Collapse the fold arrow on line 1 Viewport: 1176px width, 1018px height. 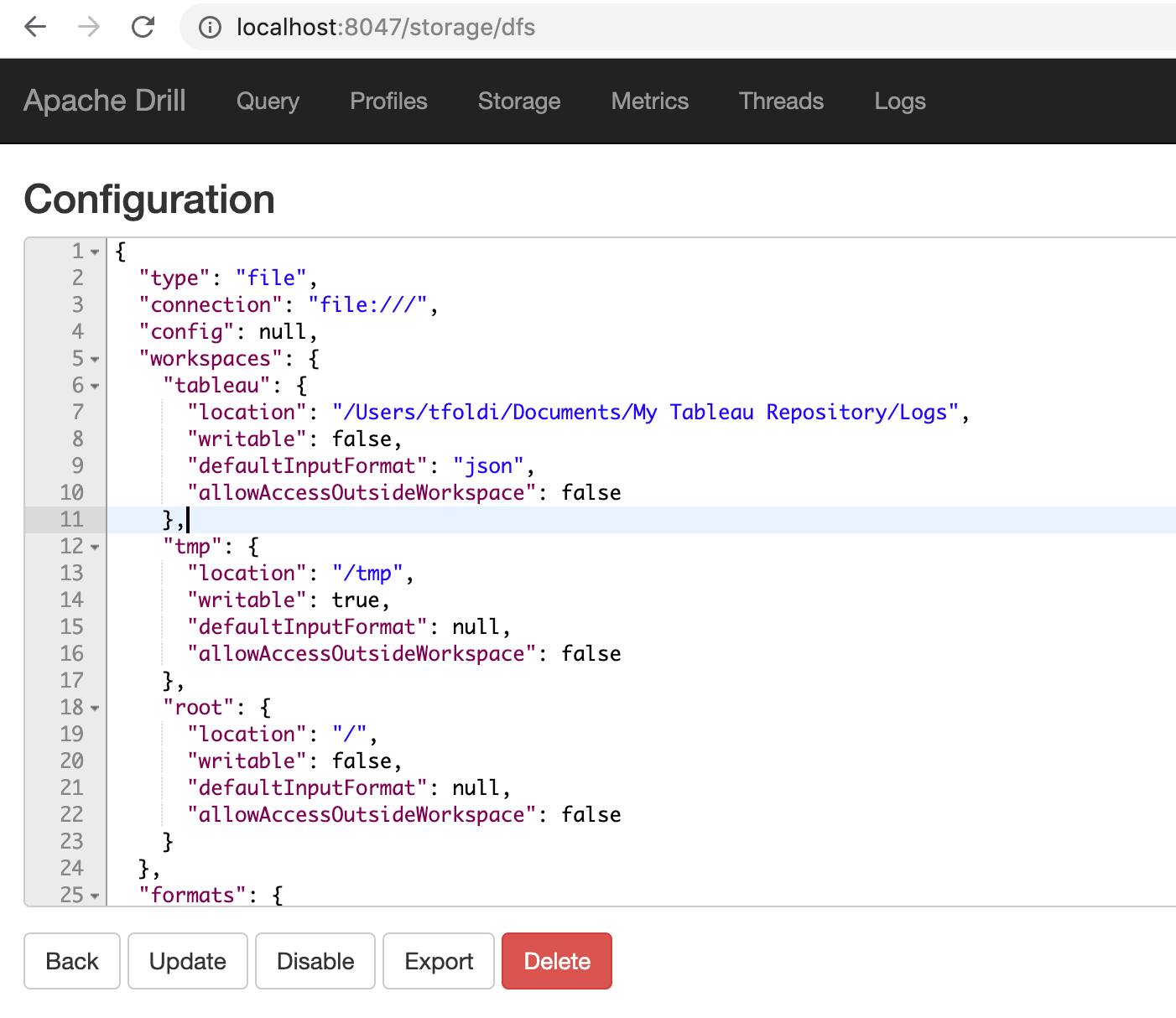(x=95, y=252)
